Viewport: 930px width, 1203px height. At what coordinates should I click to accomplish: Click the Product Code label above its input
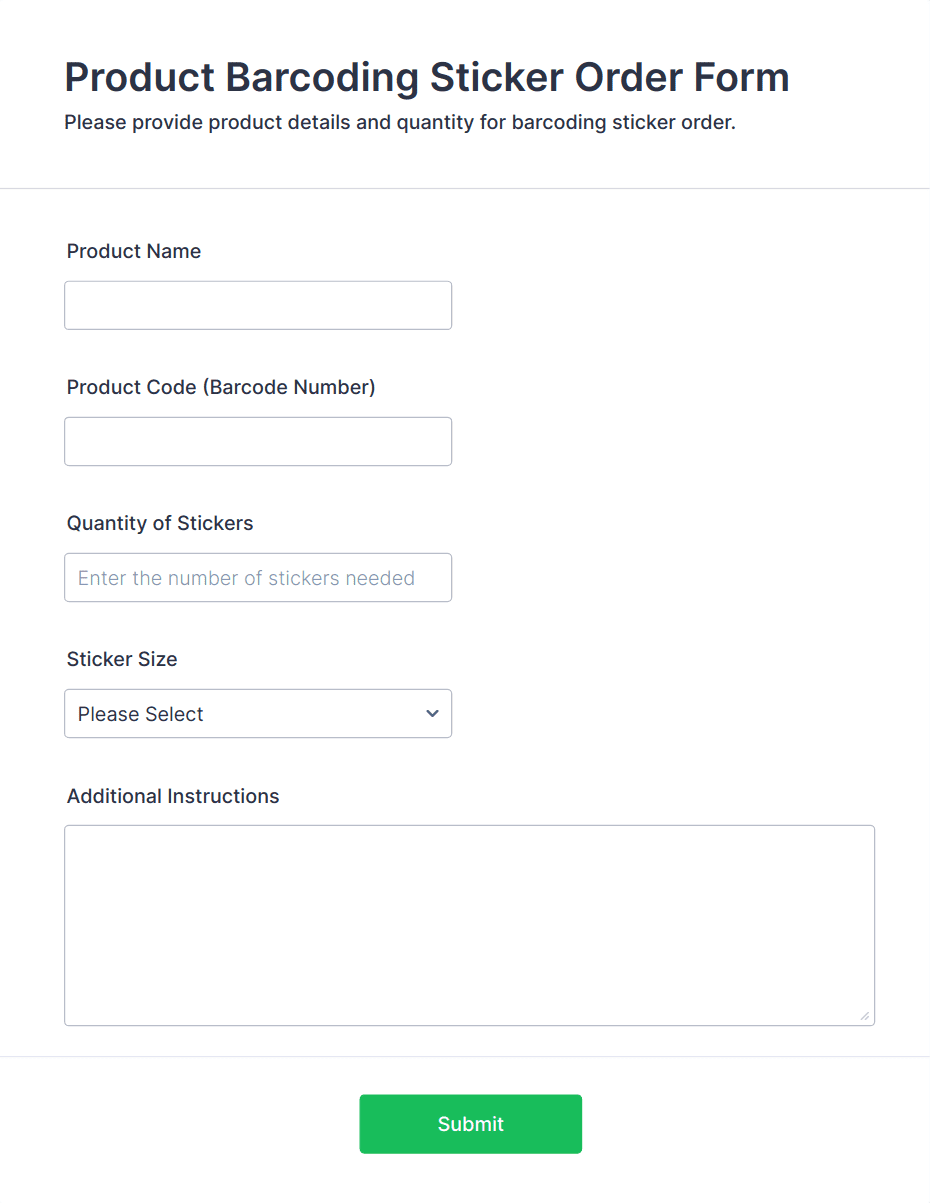(x=220, y=387)
